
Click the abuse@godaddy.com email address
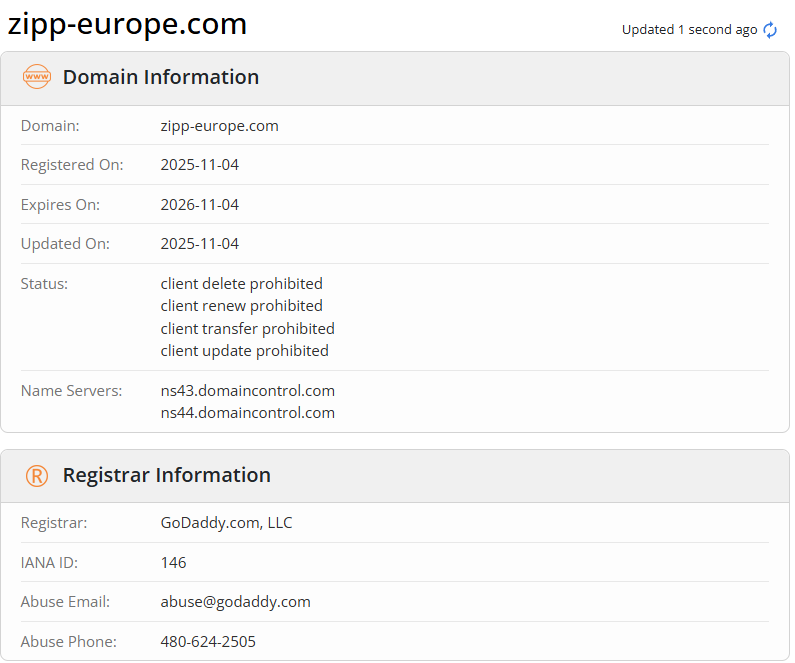click(235, 602)
